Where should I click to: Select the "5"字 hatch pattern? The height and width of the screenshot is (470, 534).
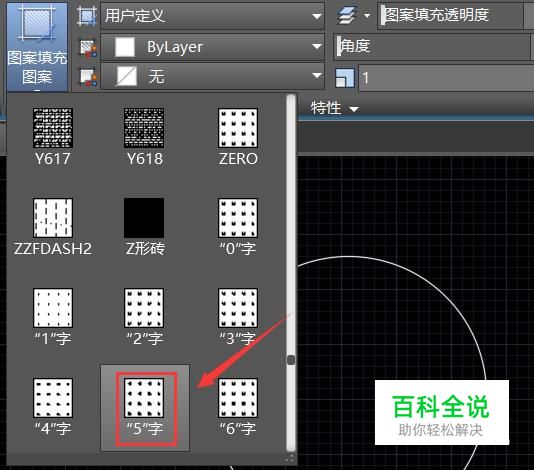click(145, 408)
